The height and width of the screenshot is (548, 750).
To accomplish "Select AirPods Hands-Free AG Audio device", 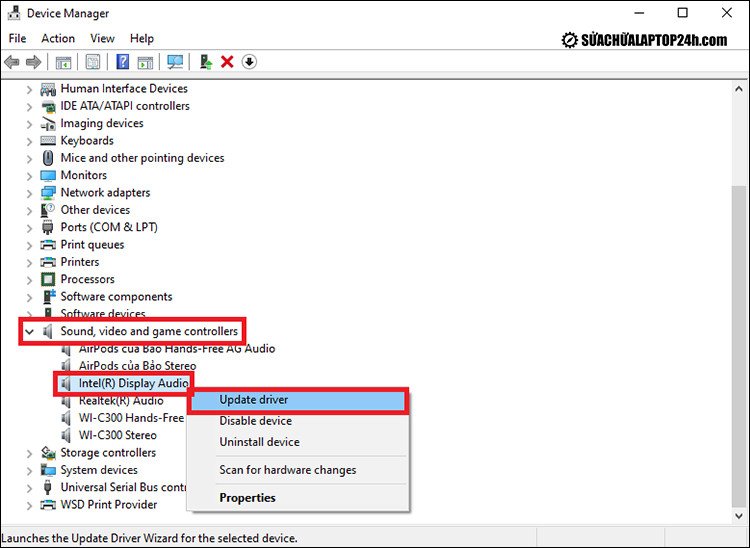I will [177, 349].
